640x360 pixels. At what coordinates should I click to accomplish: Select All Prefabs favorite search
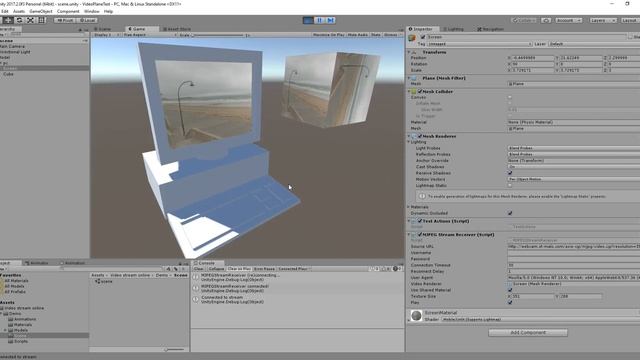point(14,292)
